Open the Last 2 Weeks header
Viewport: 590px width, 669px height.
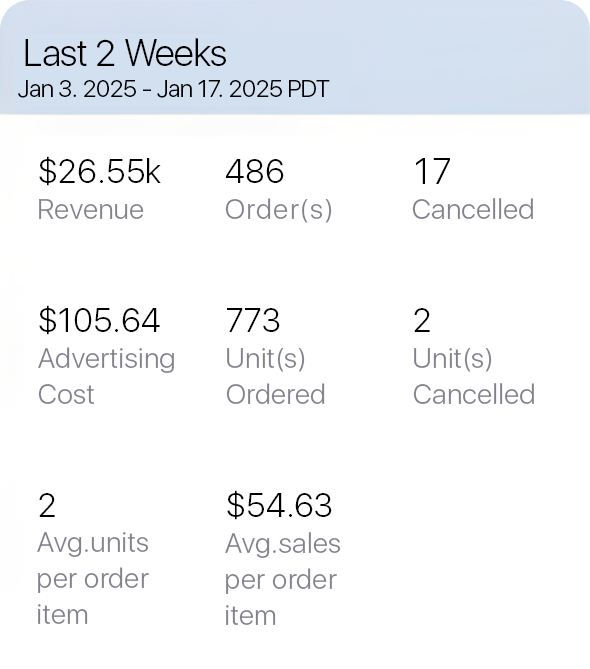pyautogui.click(x=295, y=57)
